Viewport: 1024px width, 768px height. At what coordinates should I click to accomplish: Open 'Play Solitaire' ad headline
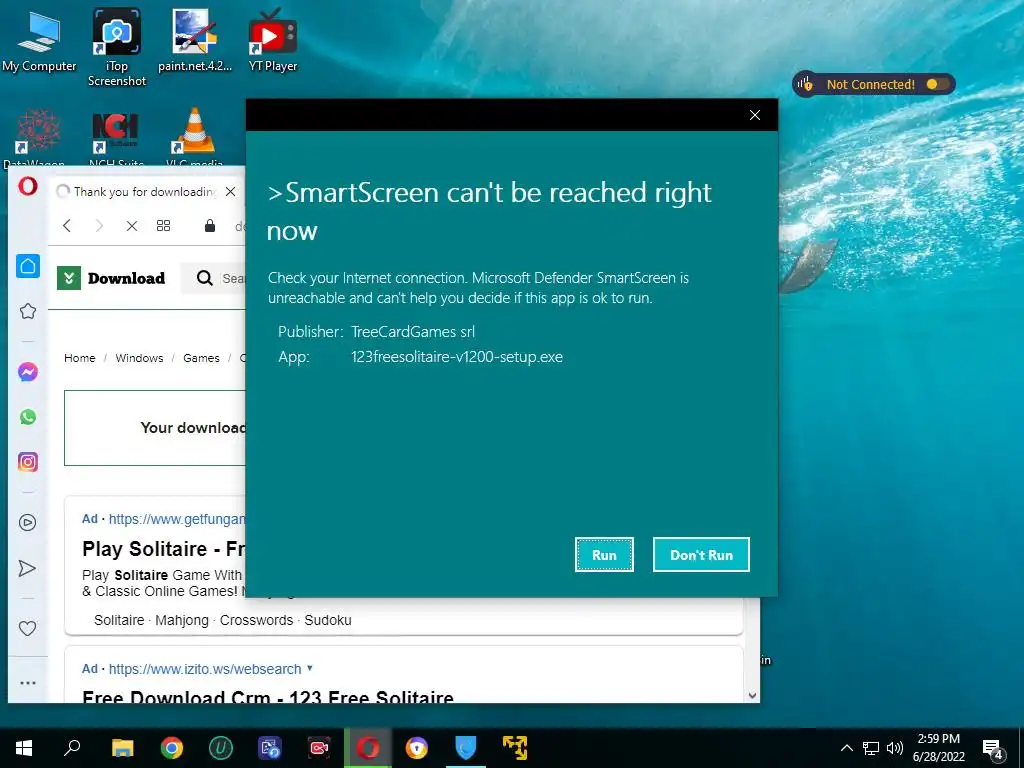(164, 549)
